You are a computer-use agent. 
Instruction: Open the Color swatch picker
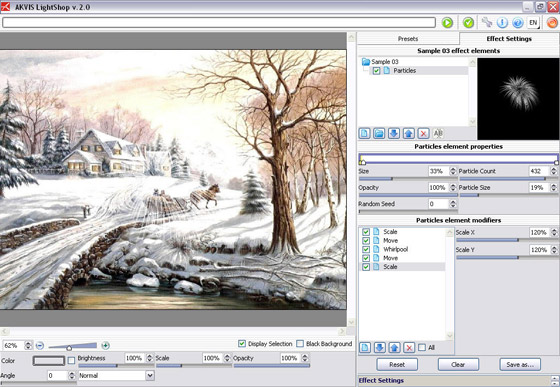click(49, 361)
